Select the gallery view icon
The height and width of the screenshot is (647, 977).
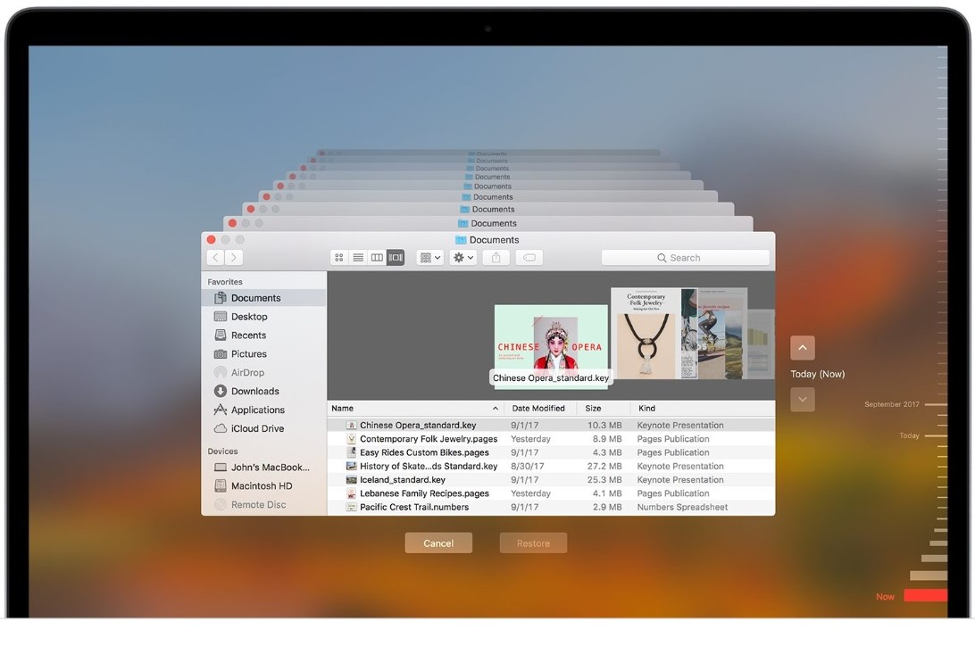395,257
